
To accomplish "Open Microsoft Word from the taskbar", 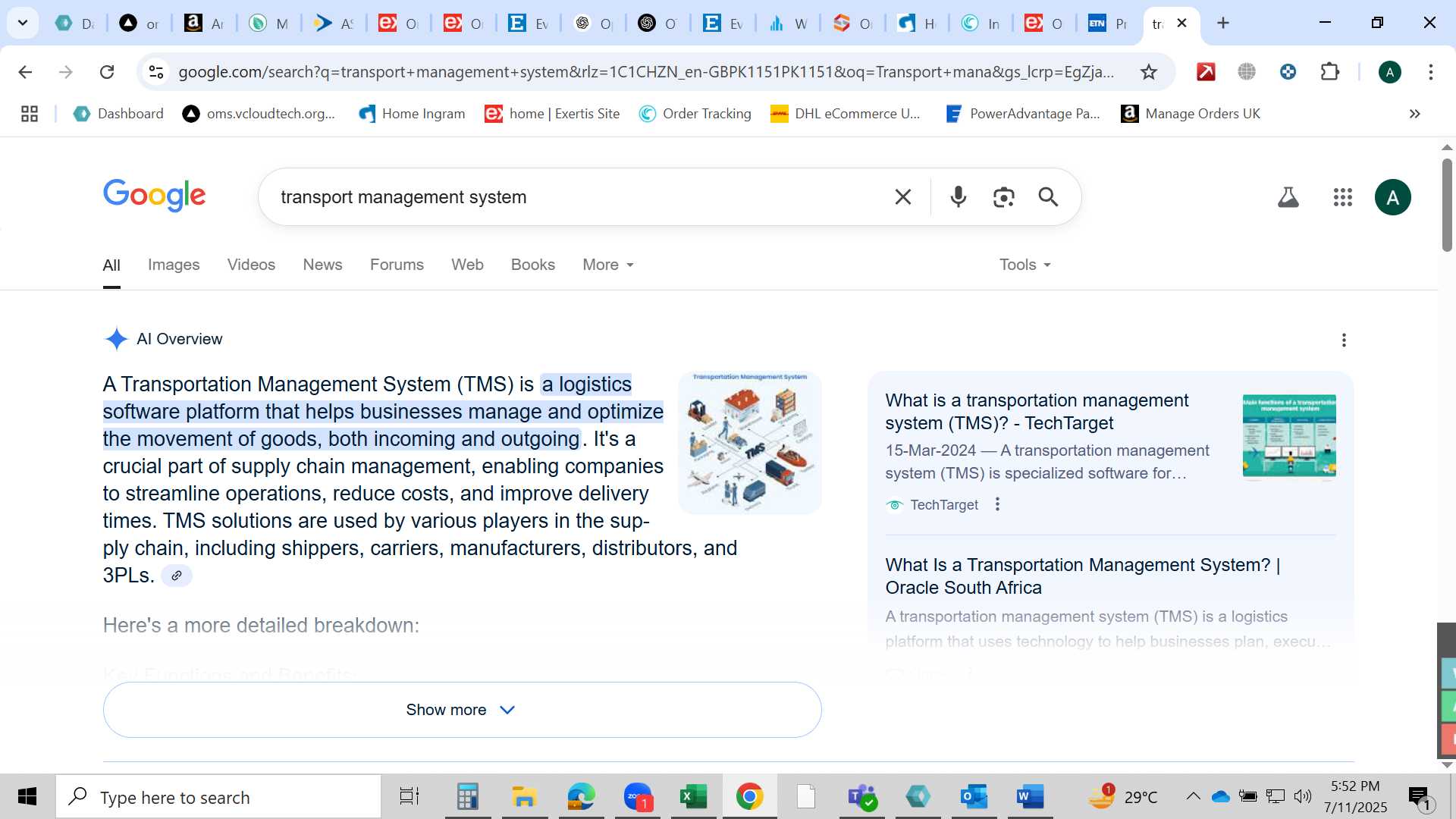I will [x=1030, y=797].
